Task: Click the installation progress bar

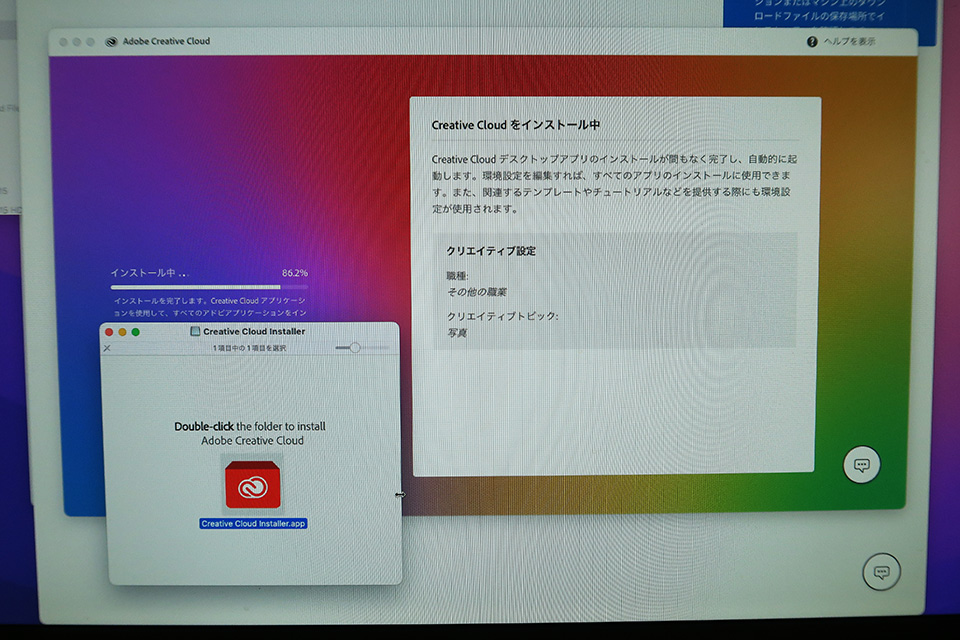Action: [x=209, y=287]
